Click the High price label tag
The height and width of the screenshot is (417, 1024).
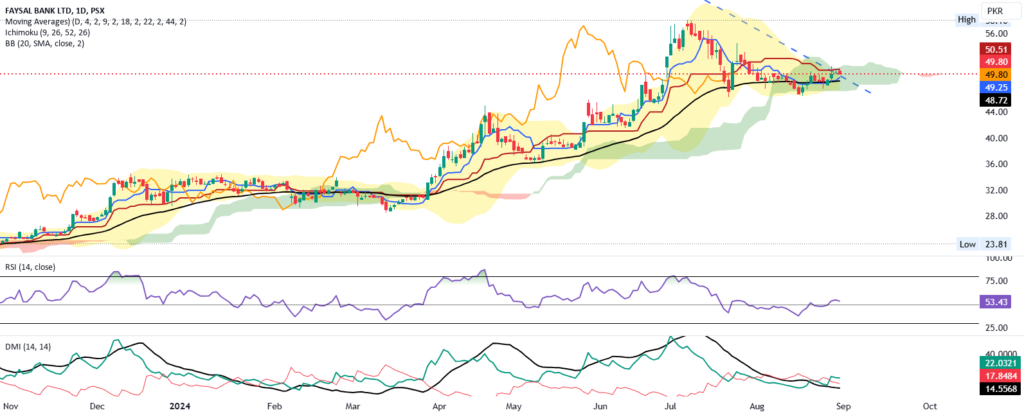pyautogui.click(x=965, y=19)
